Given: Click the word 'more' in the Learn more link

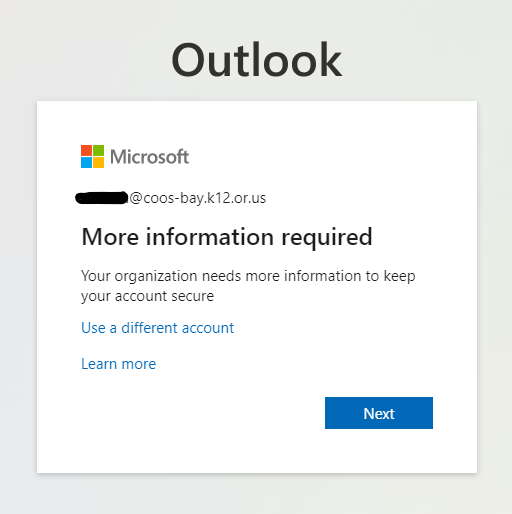Looking at the screenshot, I should click(x=139, y=364).
